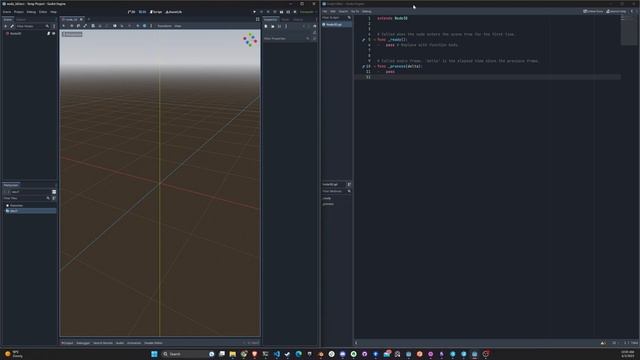Click Search Help in script editor
The image size is (640, 360).
tap(616, 11)
